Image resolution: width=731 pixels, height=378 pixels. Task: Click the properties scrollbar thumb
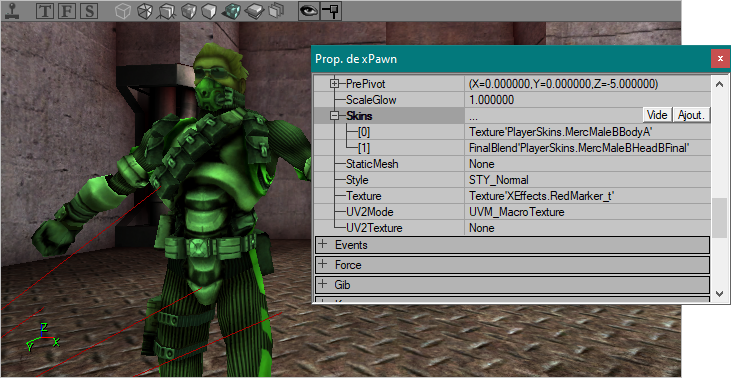click(719, 218)
